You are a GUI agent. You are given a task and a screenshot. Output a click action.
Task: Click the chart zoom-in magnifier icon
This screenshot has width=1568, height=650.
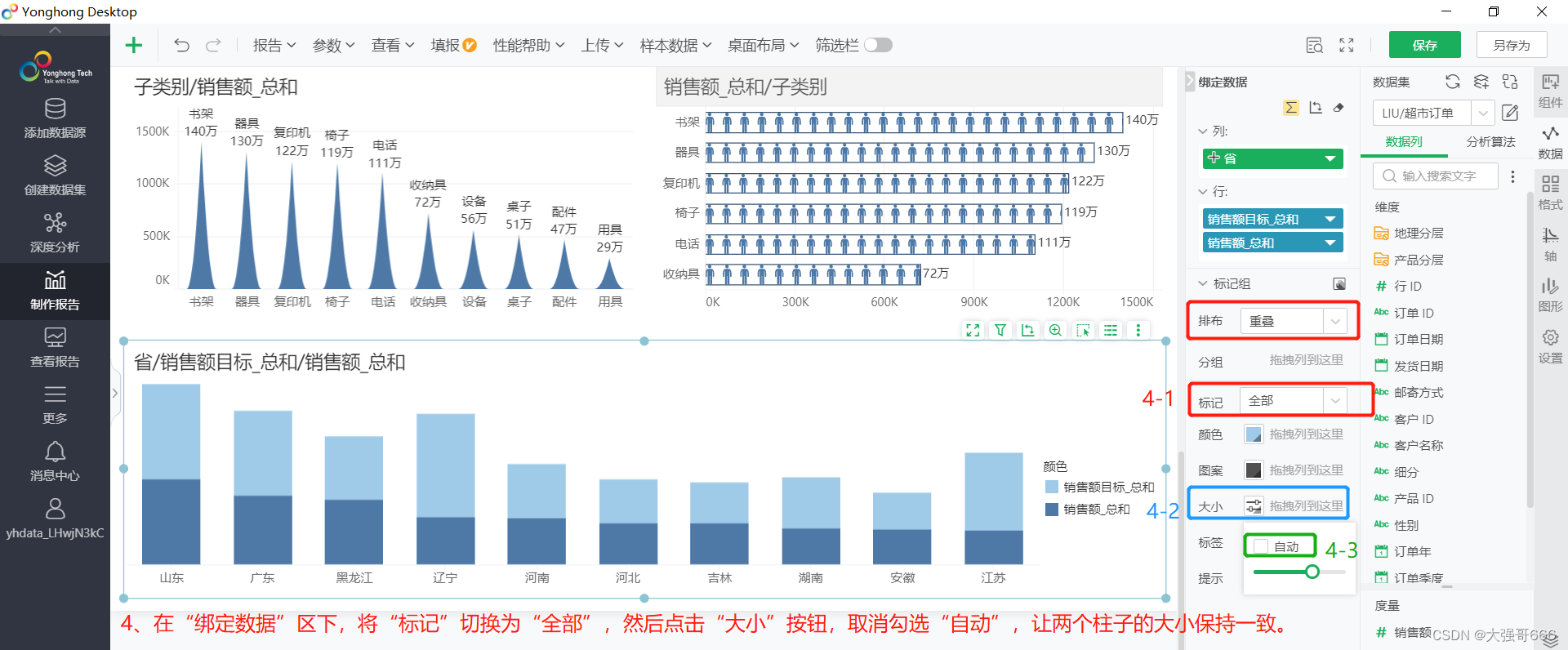click(x=1056, y=331)
